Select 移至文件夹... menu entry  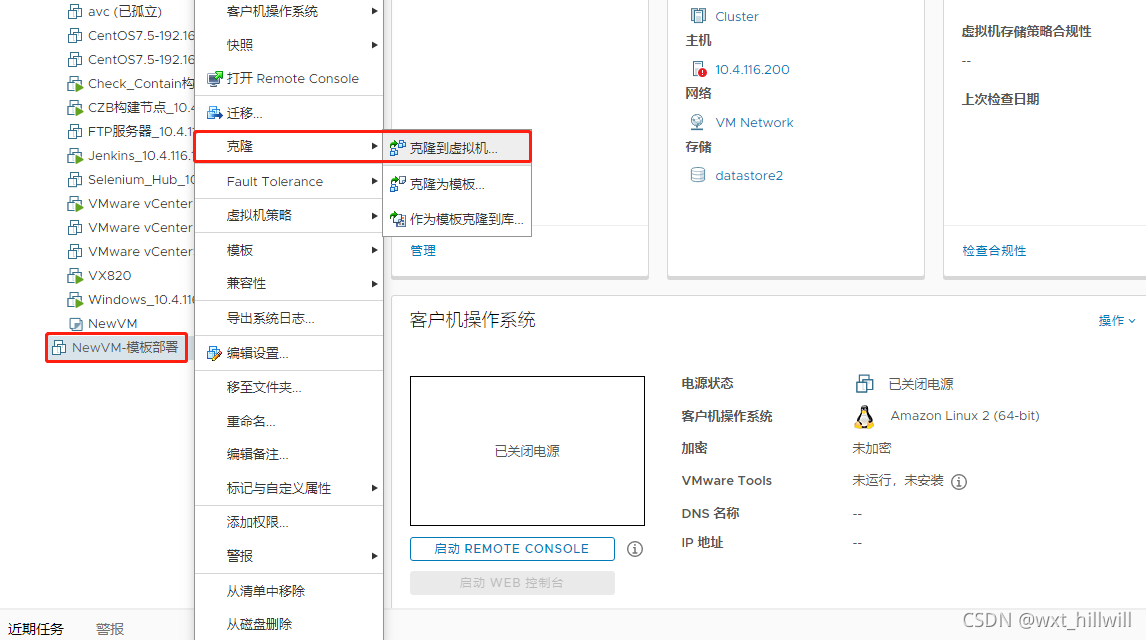(289, 387)
